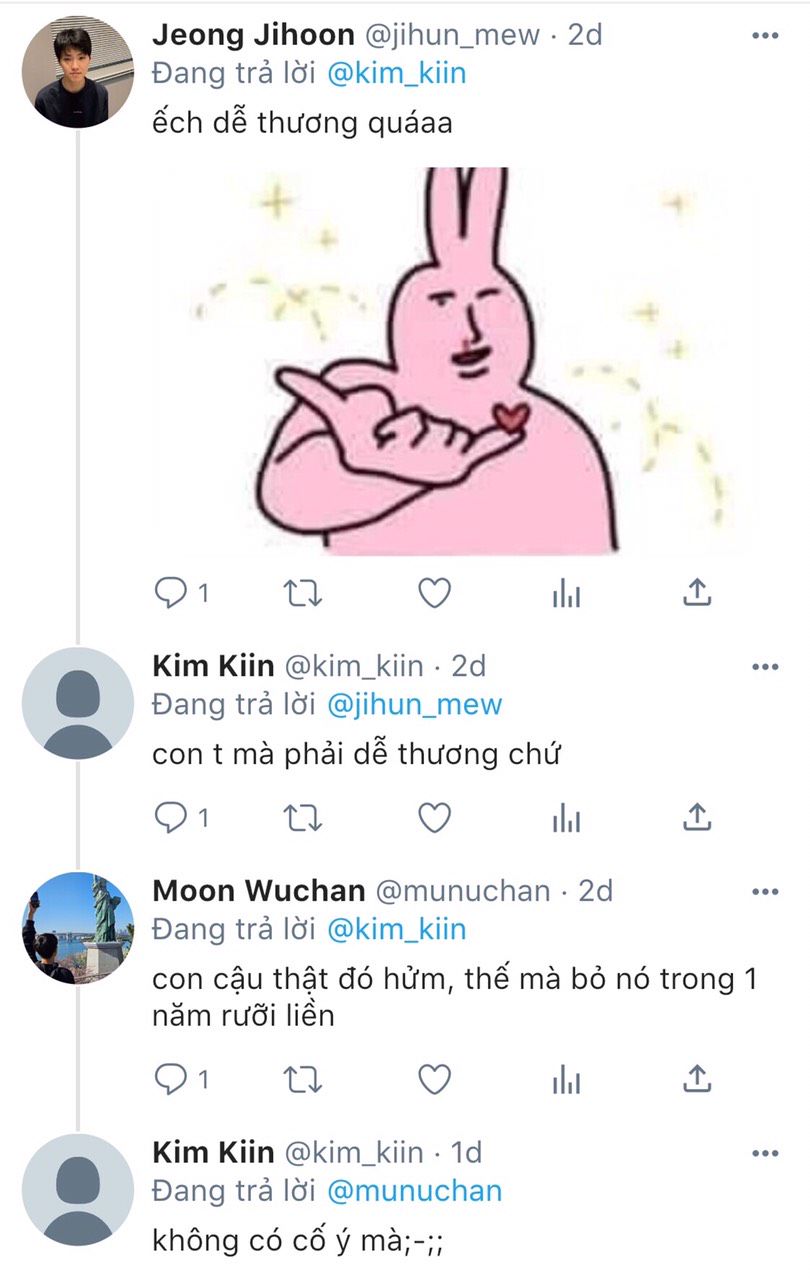Open the pink rabbit meme image
810x1280 pixels.
coord(455,361)
